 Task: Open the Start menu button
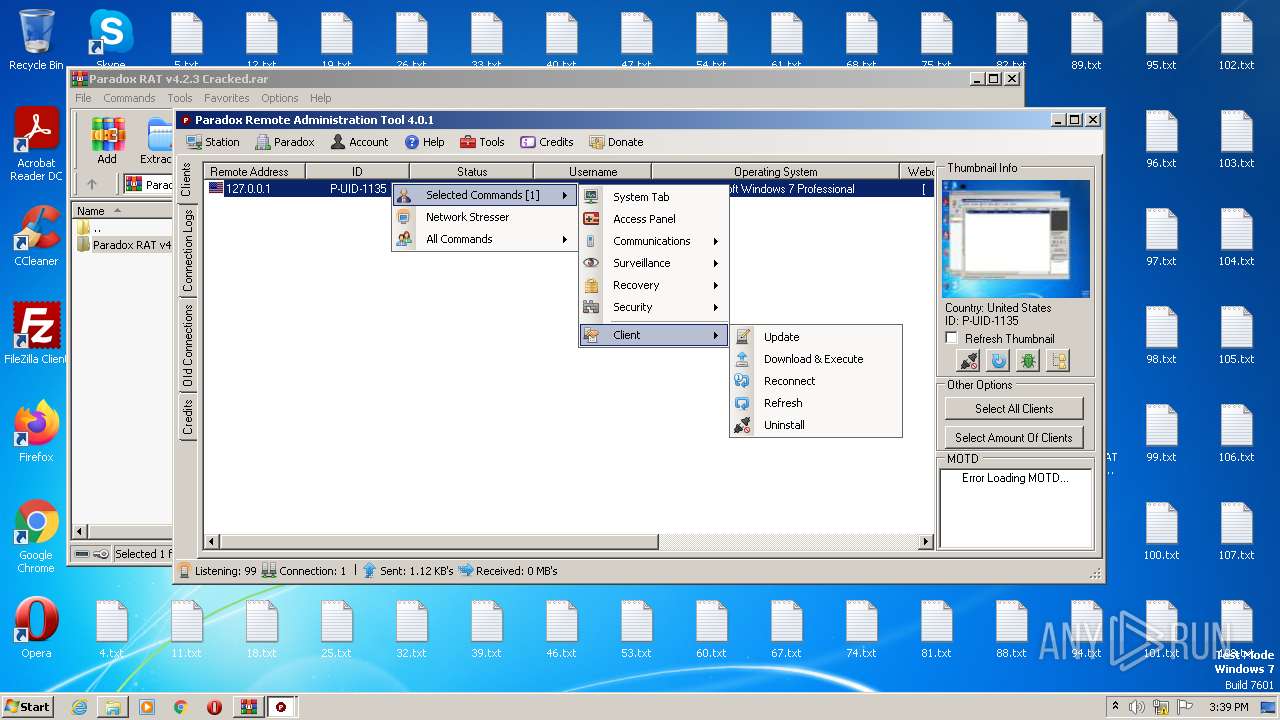(27, 706)
